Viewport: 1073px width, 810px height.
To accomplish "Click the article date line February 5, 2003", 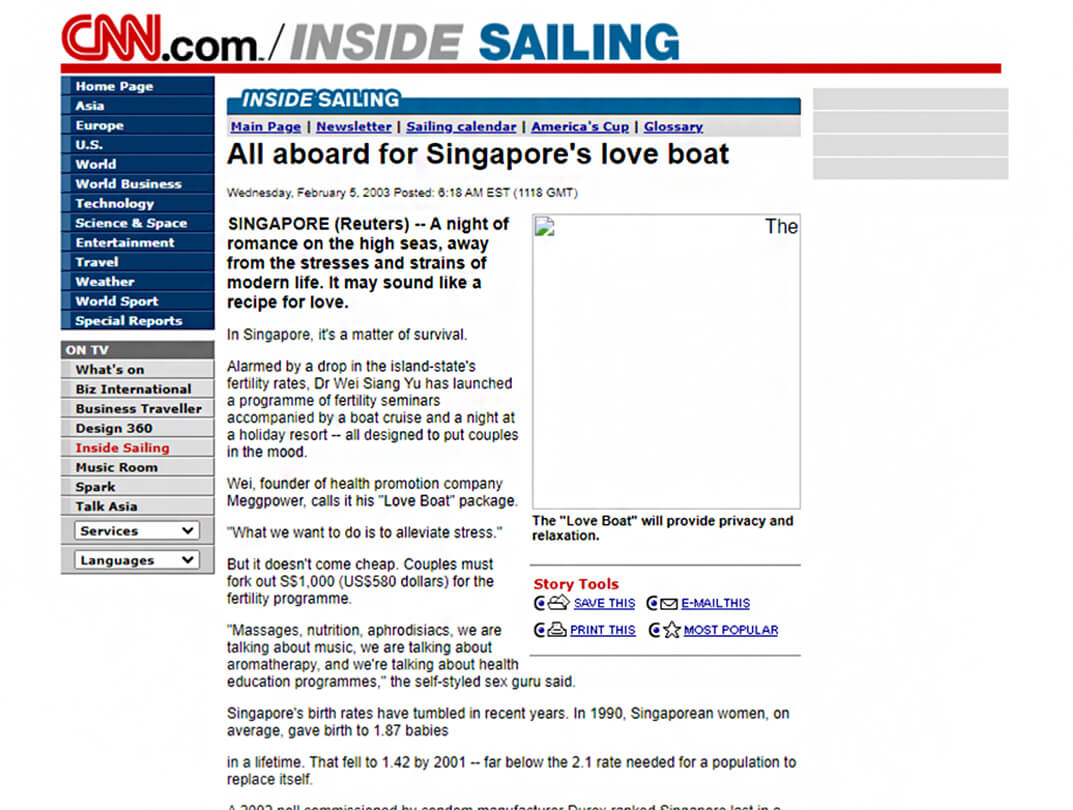I will 402,193.
